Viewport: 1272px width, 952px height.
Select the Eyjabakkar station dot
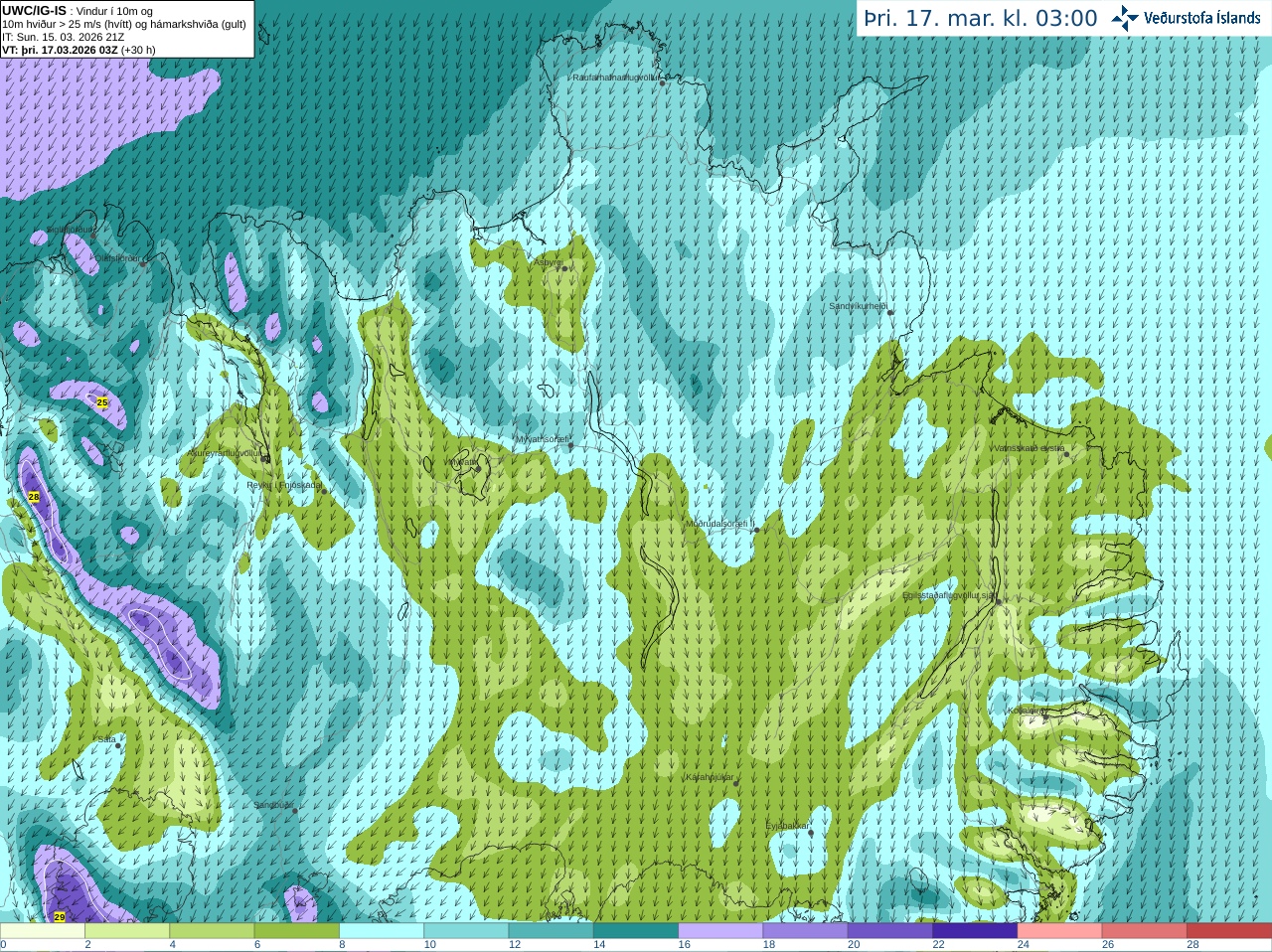point(812,833)
